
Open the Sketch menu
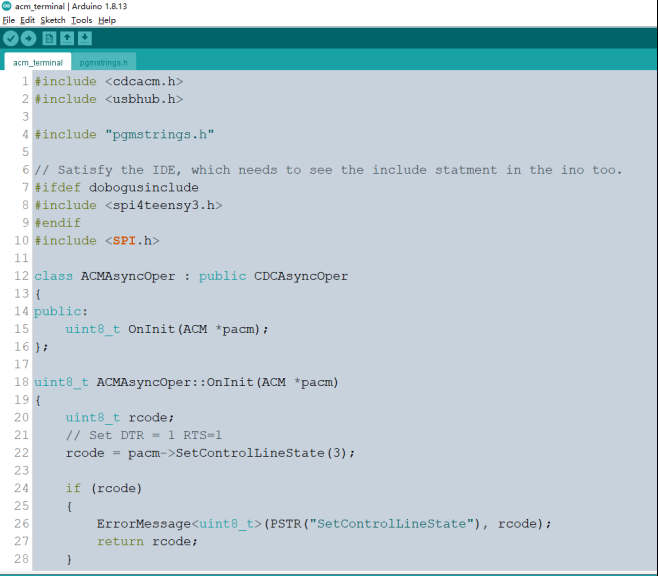click(x=53, y=20)
